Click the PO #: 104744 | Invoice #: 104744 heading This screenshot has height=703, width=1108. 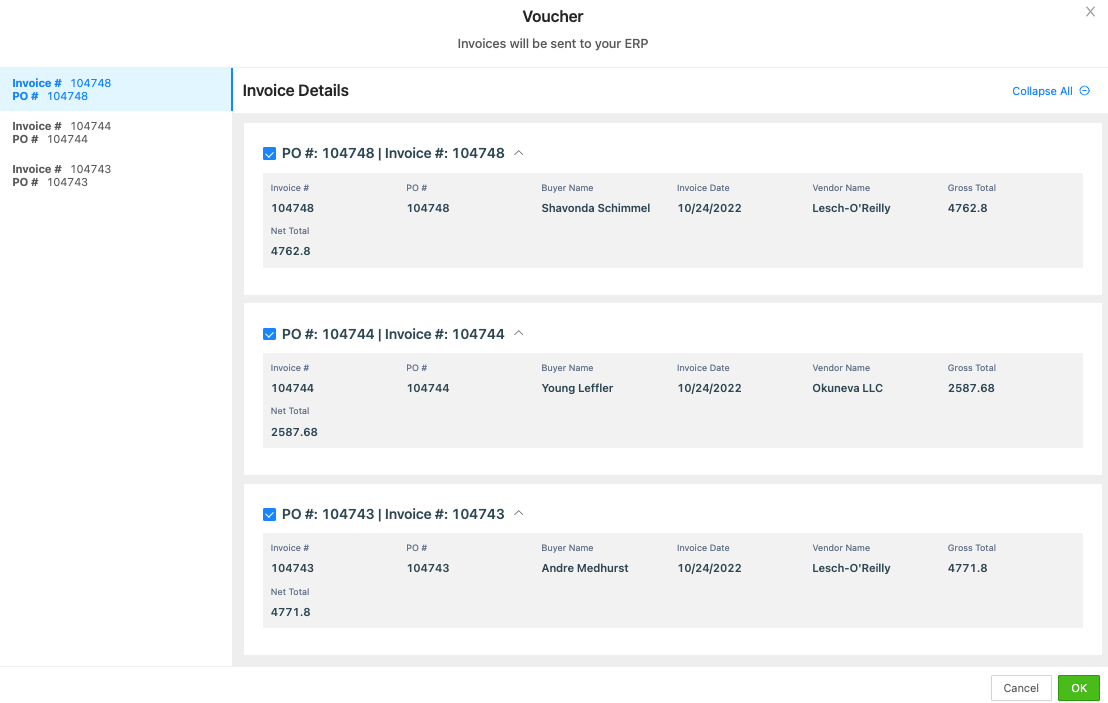(x=393, y=334)
